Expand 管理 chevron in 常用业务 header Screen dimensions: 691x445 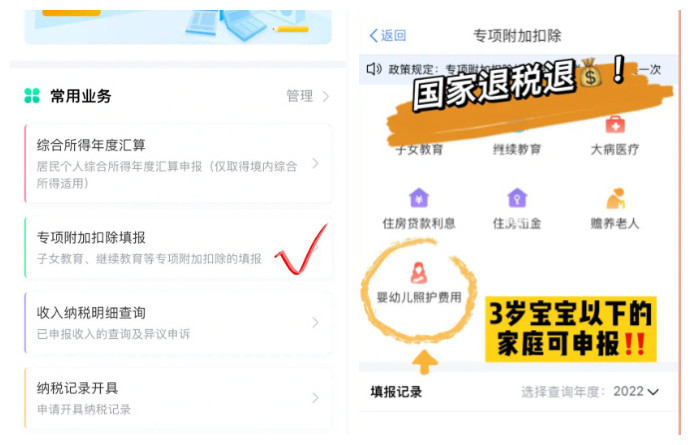tap(326, 96)
